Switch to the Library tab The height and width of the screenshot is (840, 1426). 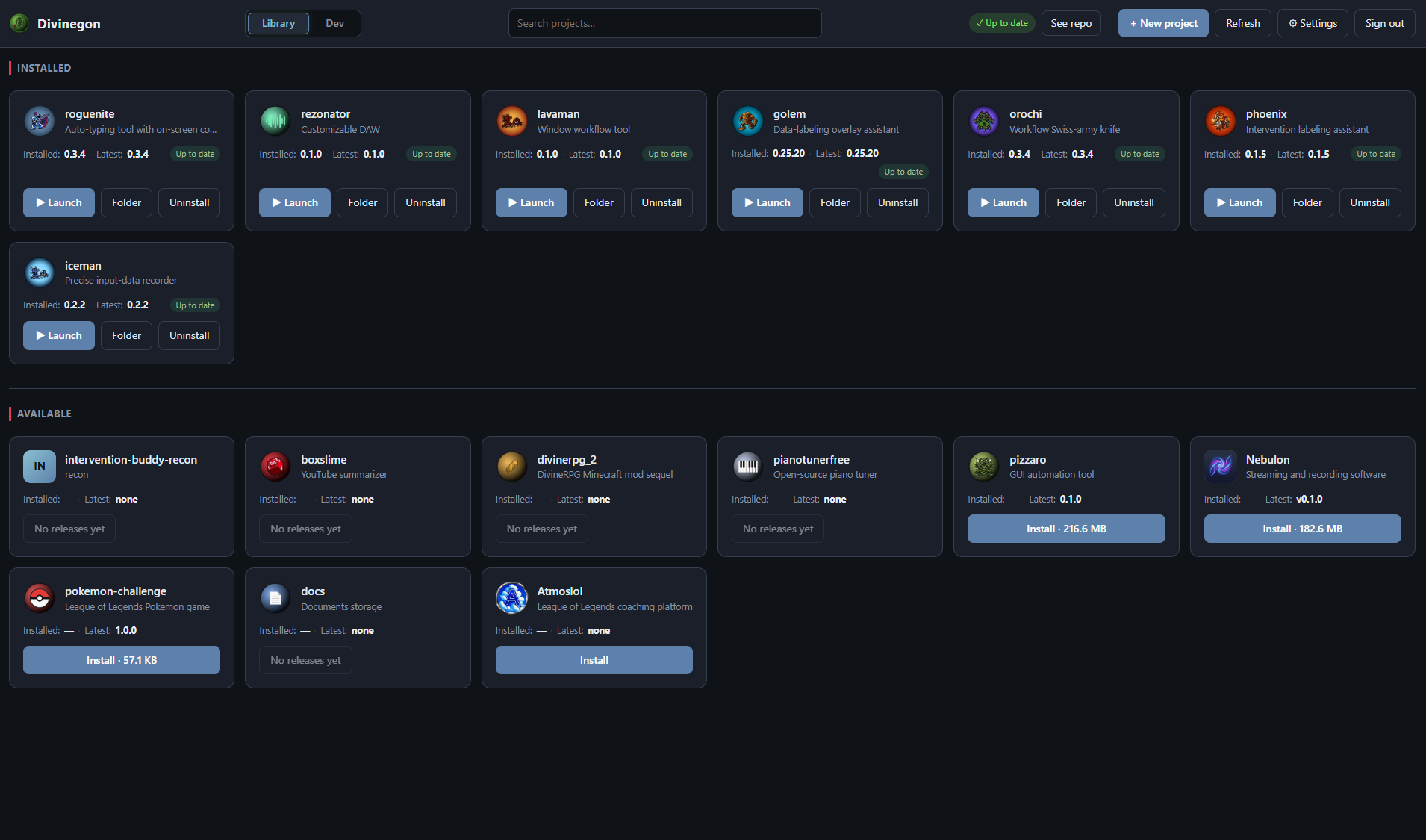(278, 23)
